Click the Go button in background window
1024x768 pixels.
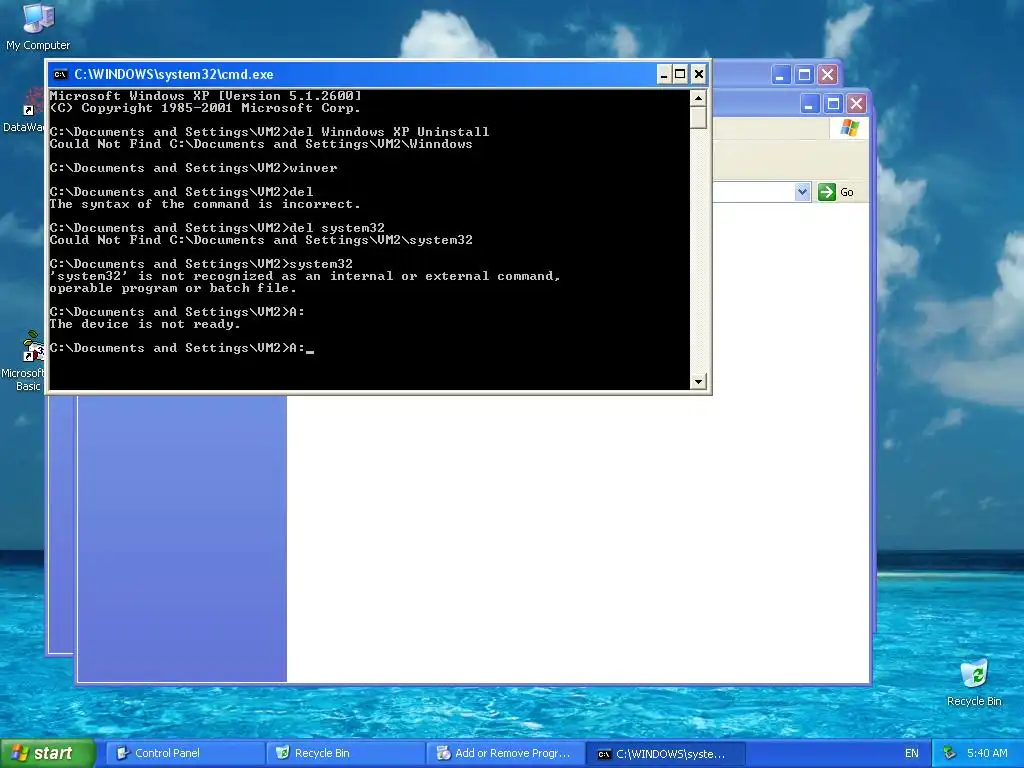coord(836,192)
